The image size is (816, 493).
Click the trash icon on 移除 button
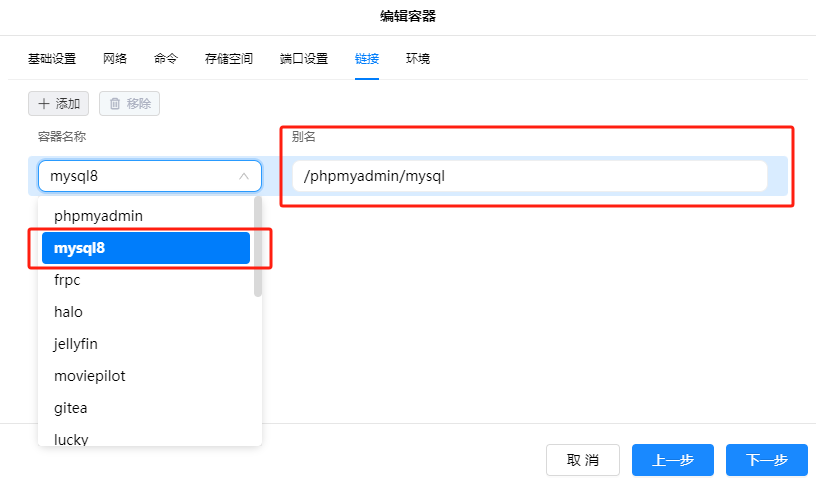[x=115, y=103]
